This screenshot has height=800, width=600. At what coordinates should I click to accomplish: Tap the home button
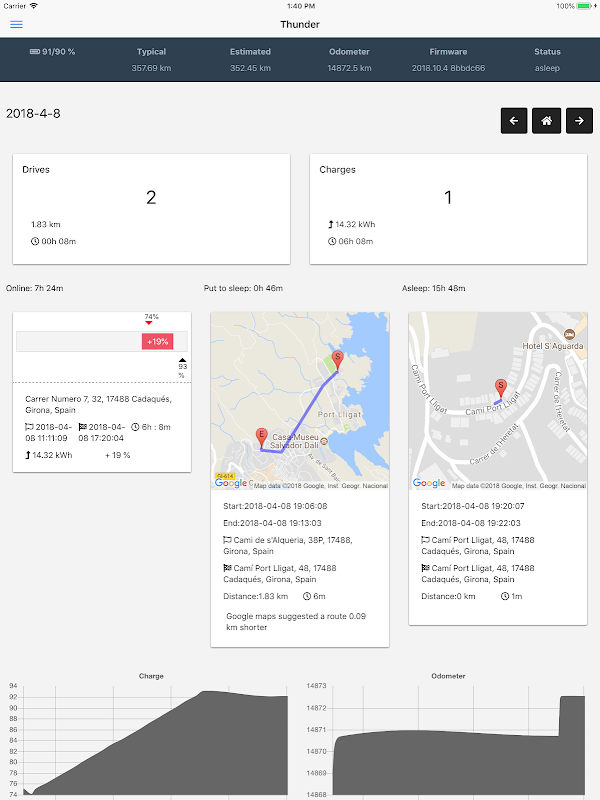point(546,121)
